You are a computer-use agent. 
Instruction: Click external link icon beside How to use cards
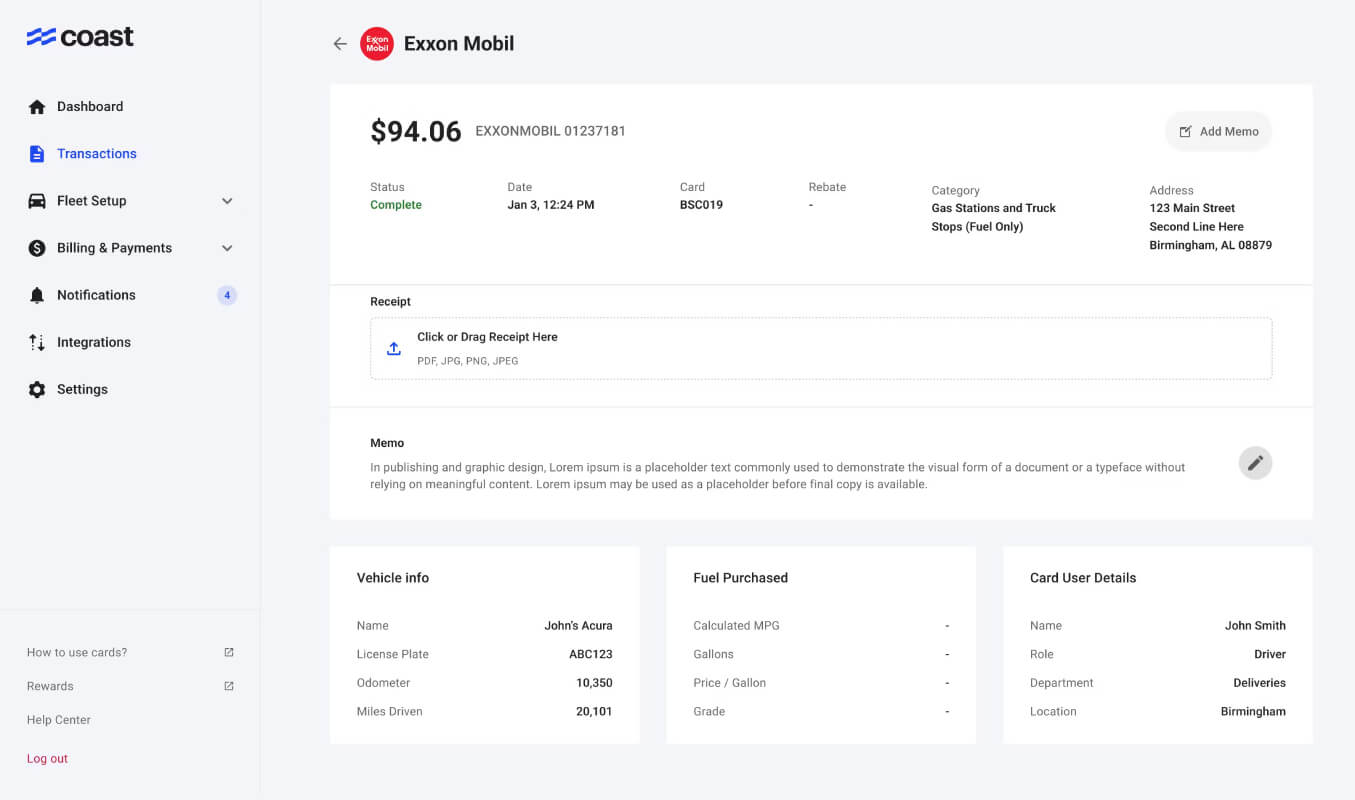click(229, 652)
